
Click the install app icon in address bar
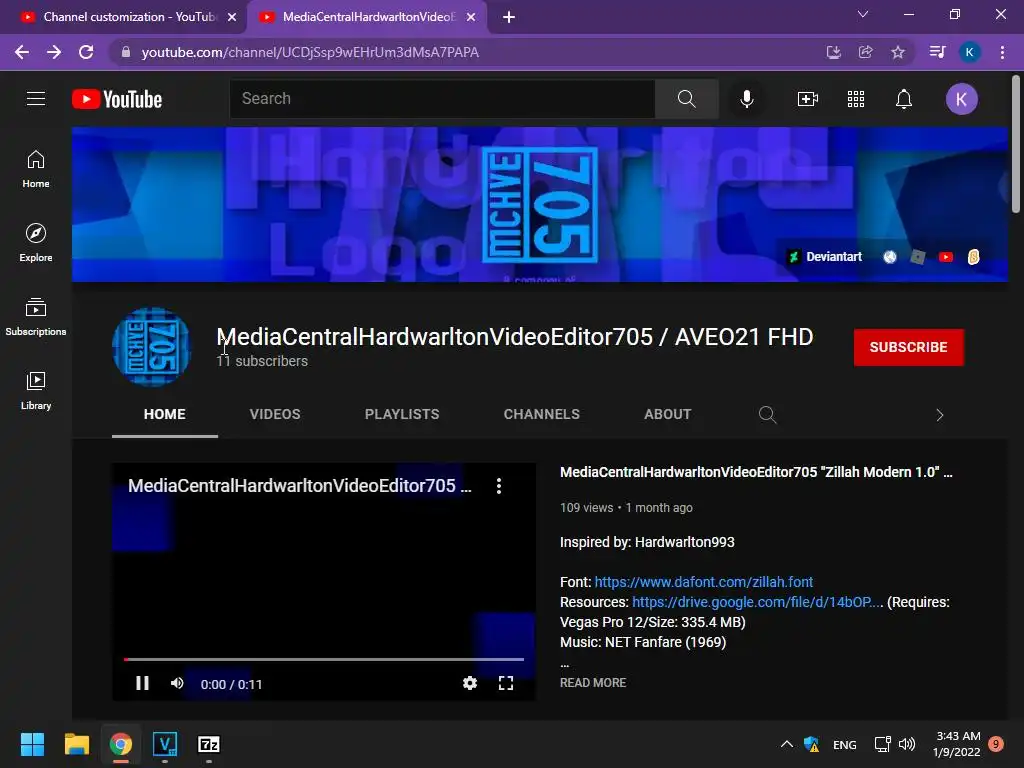(x=833, y=52)
